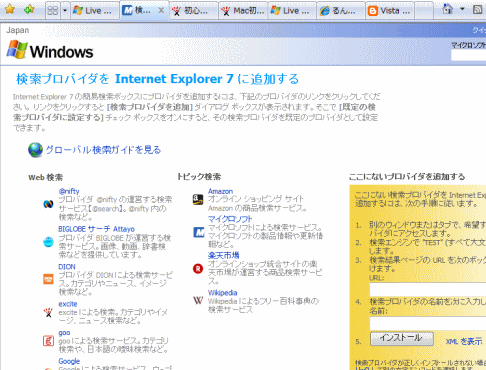Viewport: 486px width, 370px height.
Task: Add Wikipedia search provider link
Action: tap(223, 293)
